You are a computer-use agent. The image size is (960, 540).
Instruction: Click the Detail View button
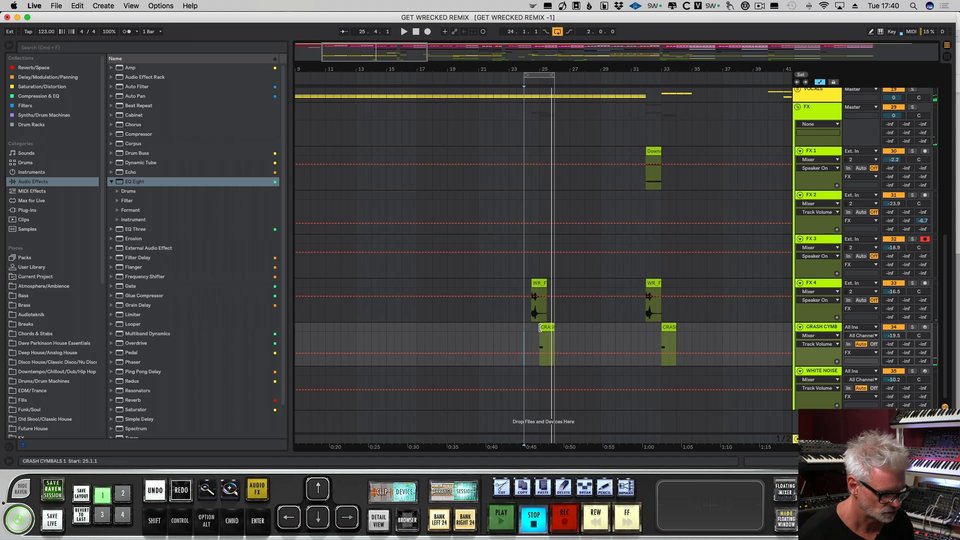(379, 520)
